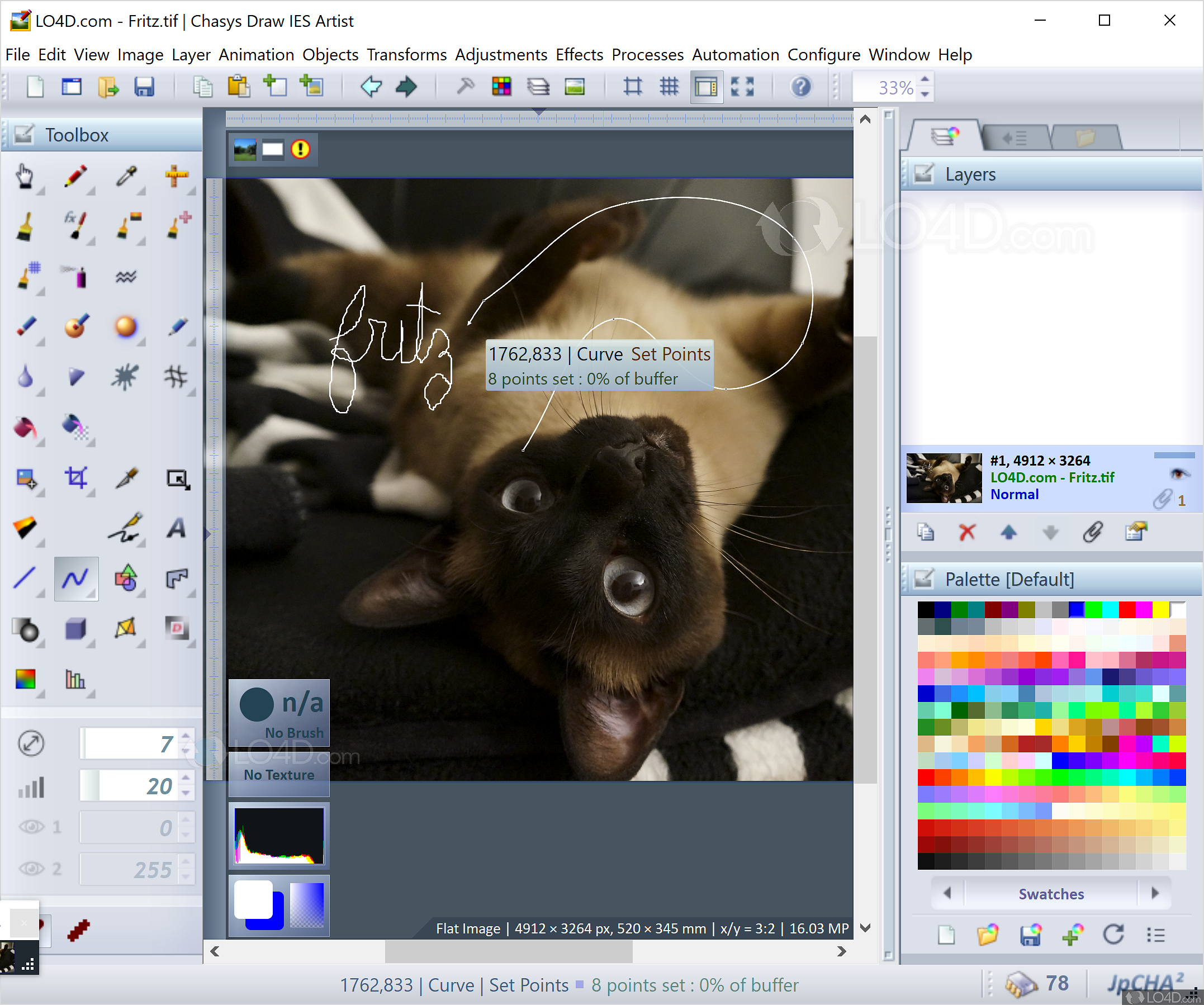Click the No Brush selector
The width and height of the screenshot is (1204, 1005).
click(279, 713)
